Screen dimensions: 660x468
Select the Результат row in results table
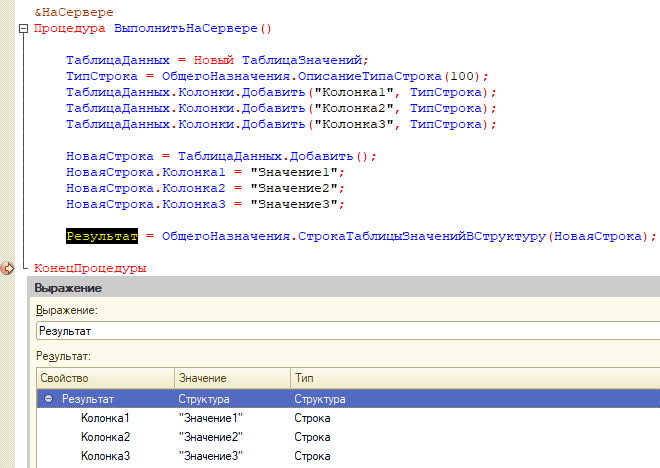coord(88,398)
